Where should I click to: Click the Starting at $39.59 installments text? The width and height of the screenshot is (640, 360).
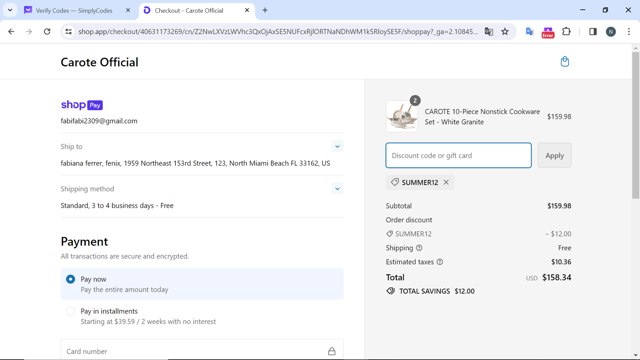click(148, 322)
